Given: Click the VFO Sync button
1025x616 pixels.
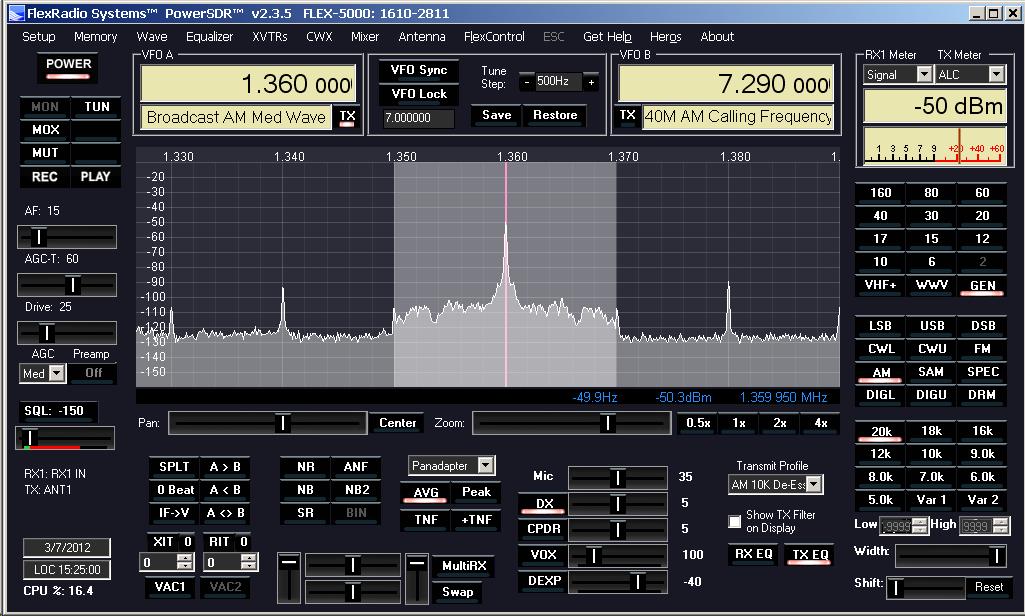Looking at the screenshot, I should [x=418, y=71].
